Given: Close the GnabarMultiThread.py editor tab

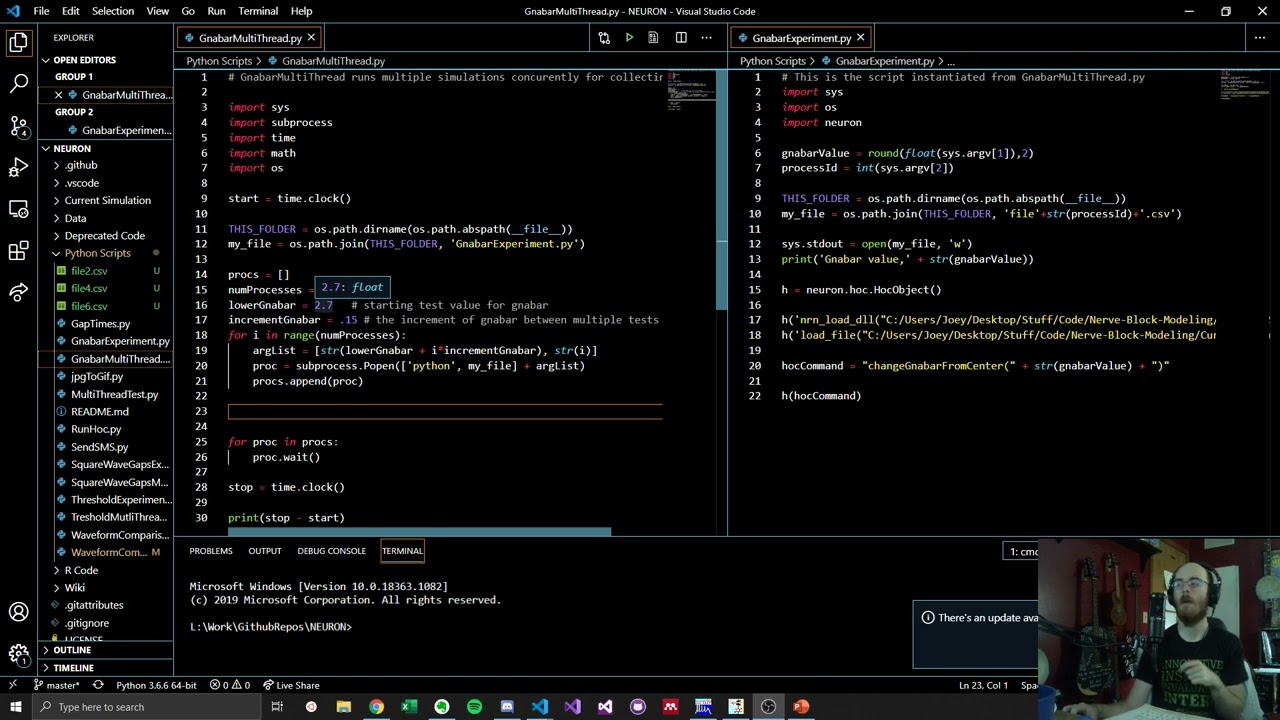Looking at the screenshot, I should click(x=311, y=38).
